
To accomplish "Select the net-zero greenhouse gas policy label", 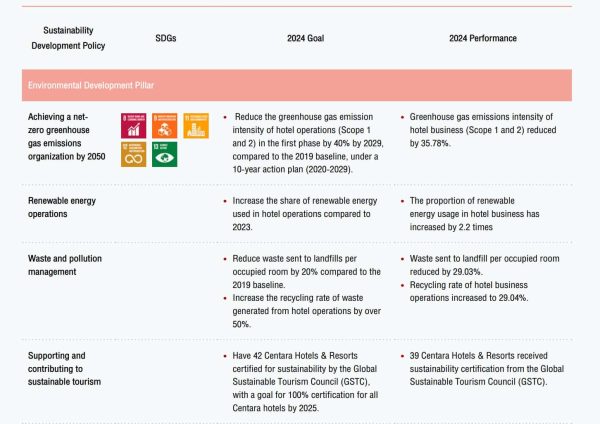I will 67,137.
